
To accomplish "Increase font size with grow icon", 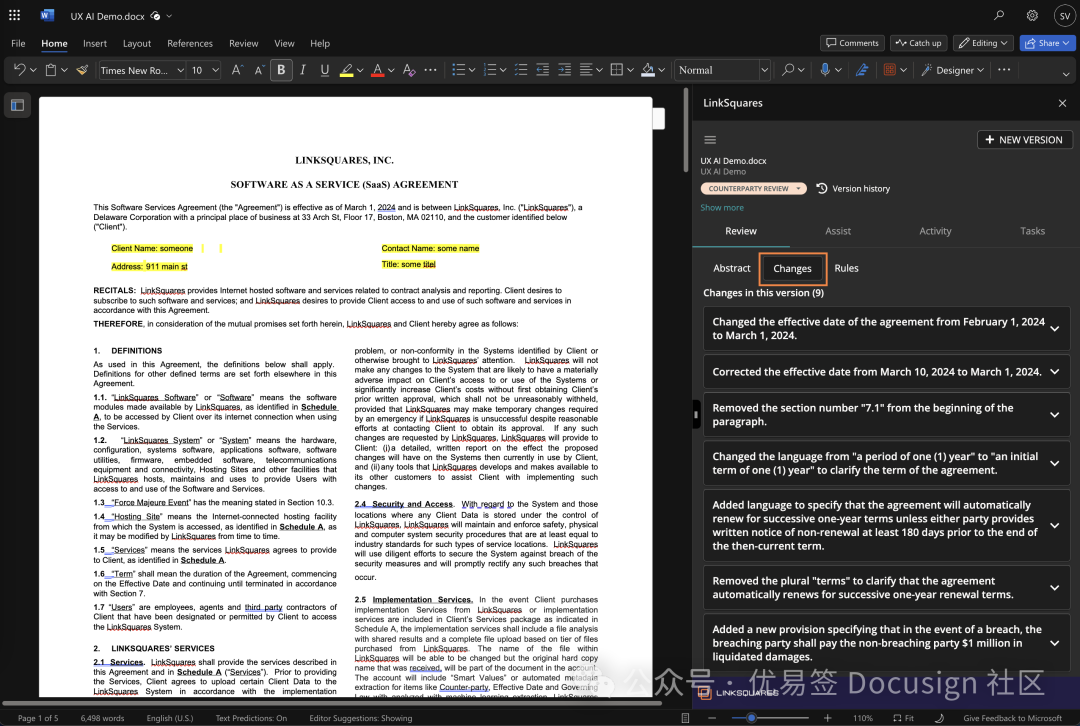I will pyautogui.click(x=236, y=70).
